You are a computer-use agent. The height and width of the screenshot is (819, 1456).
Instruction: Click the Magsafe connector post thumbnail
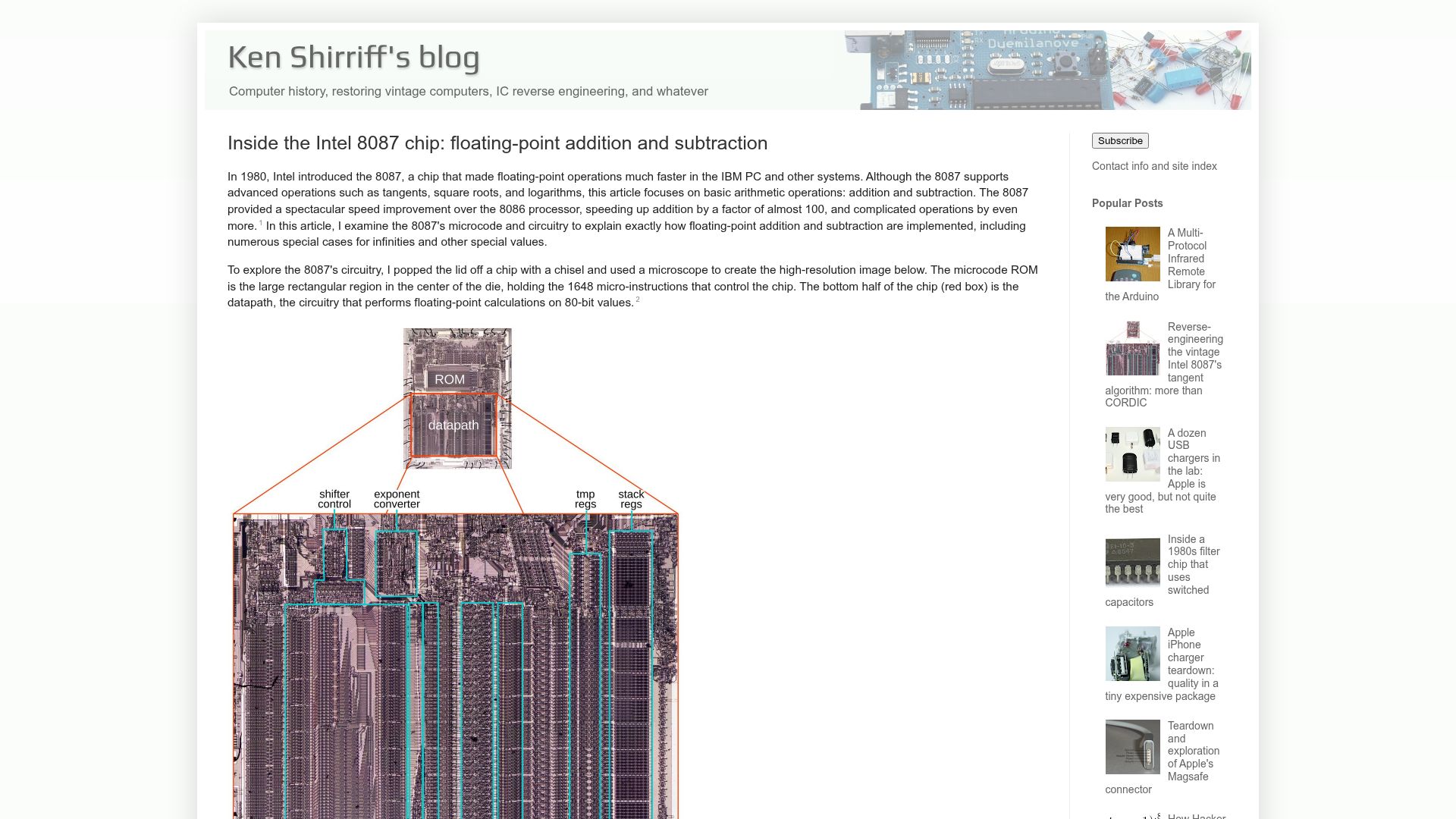pos(1132,747)
